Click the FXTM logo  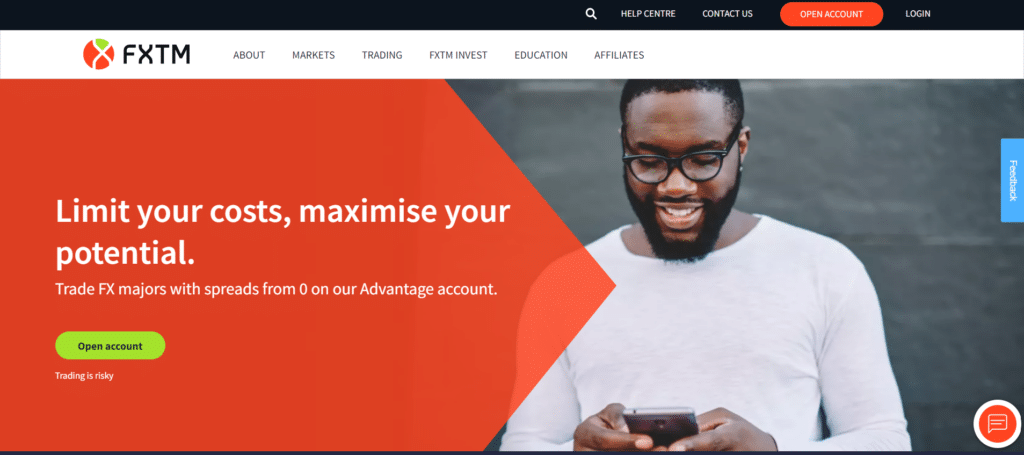136,54
